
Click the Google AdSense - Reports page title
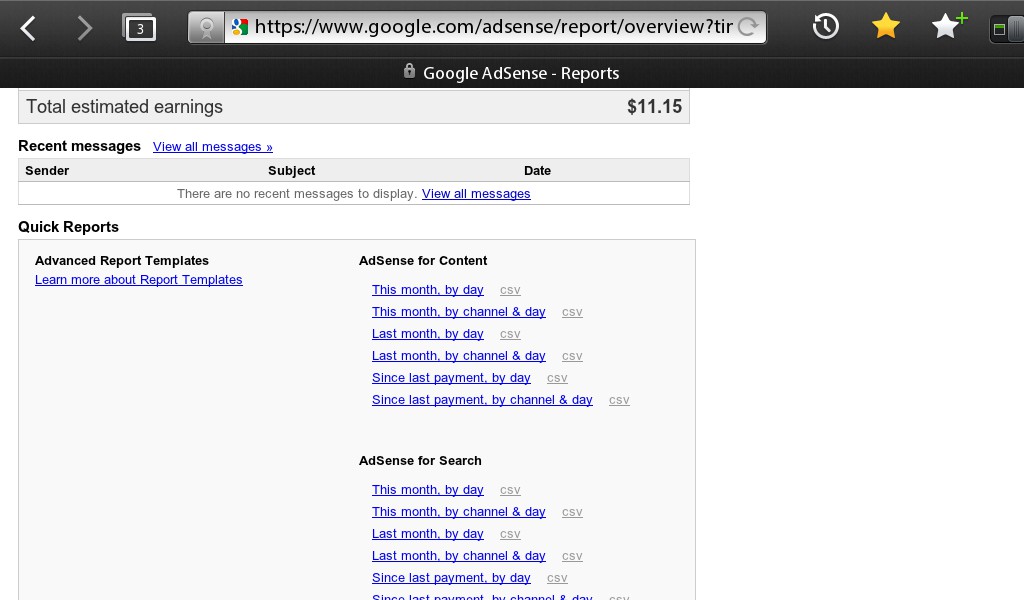[521, 73]
